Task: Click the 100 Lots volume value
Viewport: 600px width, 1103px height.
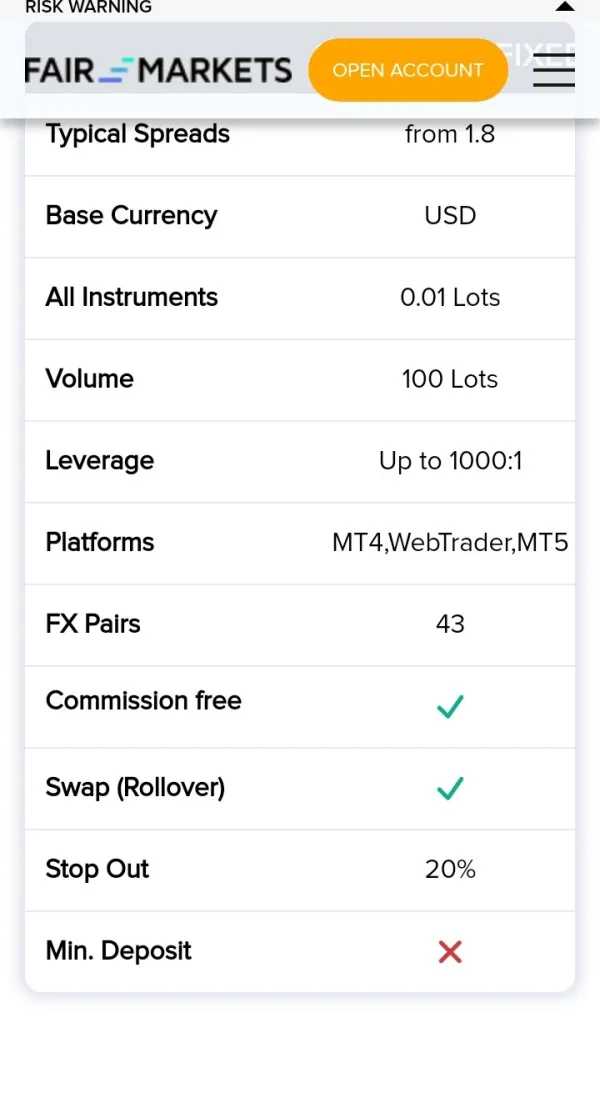Action: pyautogui.click(x=450, y=380)
